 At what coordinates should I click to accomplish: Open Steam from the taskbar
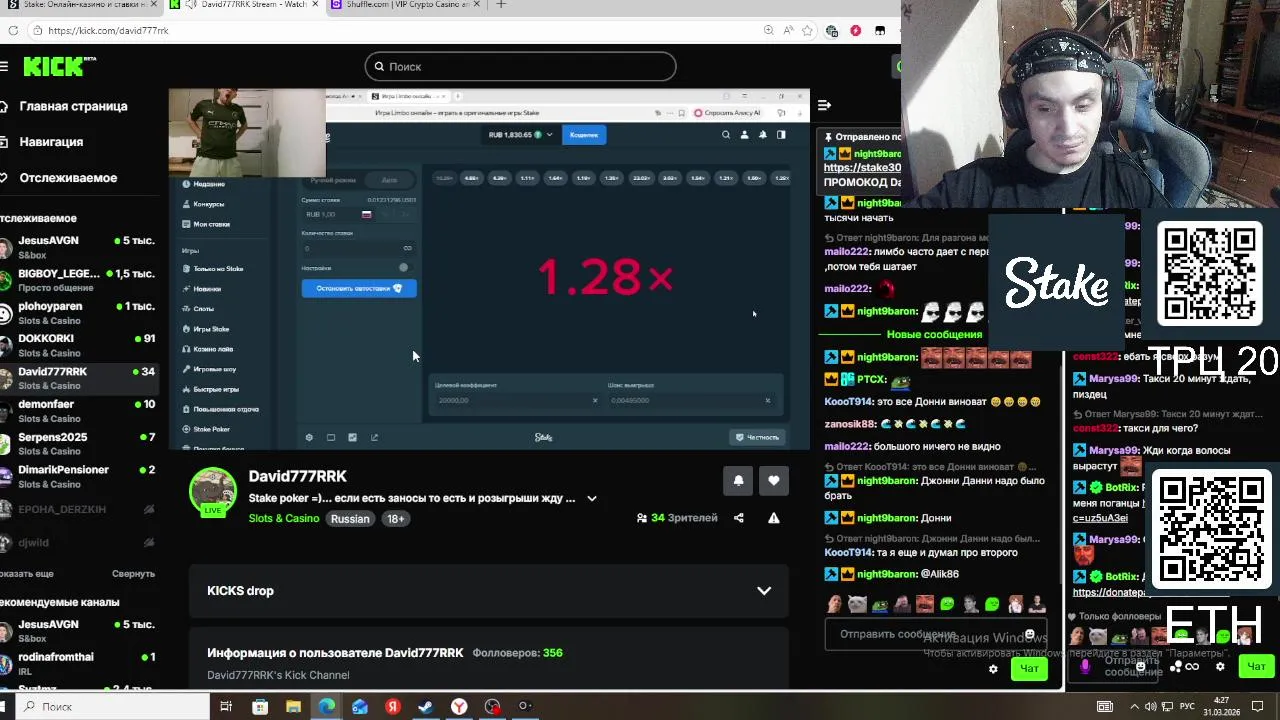click(x=425, y=706)
